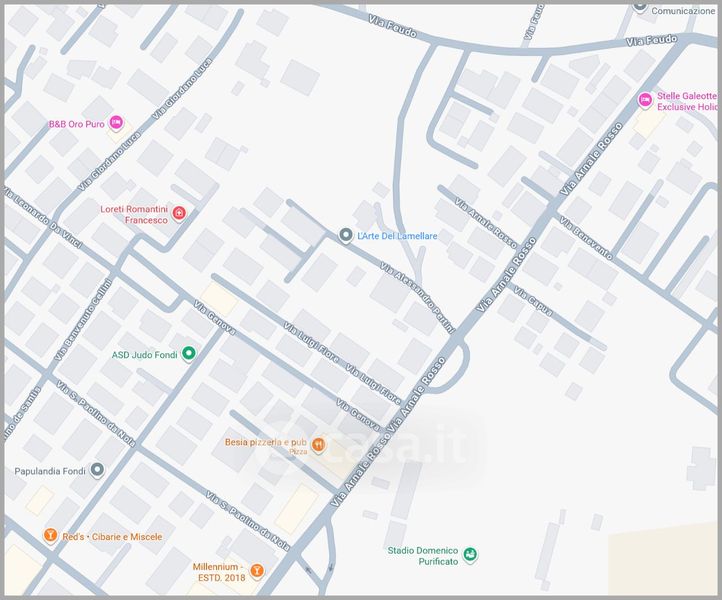The height and width of the screenshot is (600, 722).
Task: Click the Red's Cibarie e Miscele bar icon
Action: pyautogui.click(x=50, y=536)
